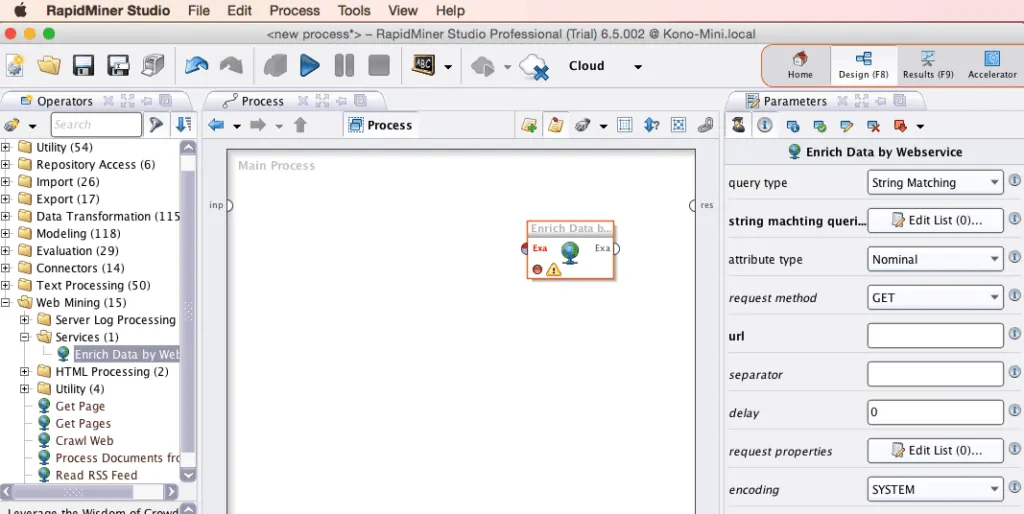Stop the process execution
This screenshot has width=1024, height=514.
[x=379, y=66]
